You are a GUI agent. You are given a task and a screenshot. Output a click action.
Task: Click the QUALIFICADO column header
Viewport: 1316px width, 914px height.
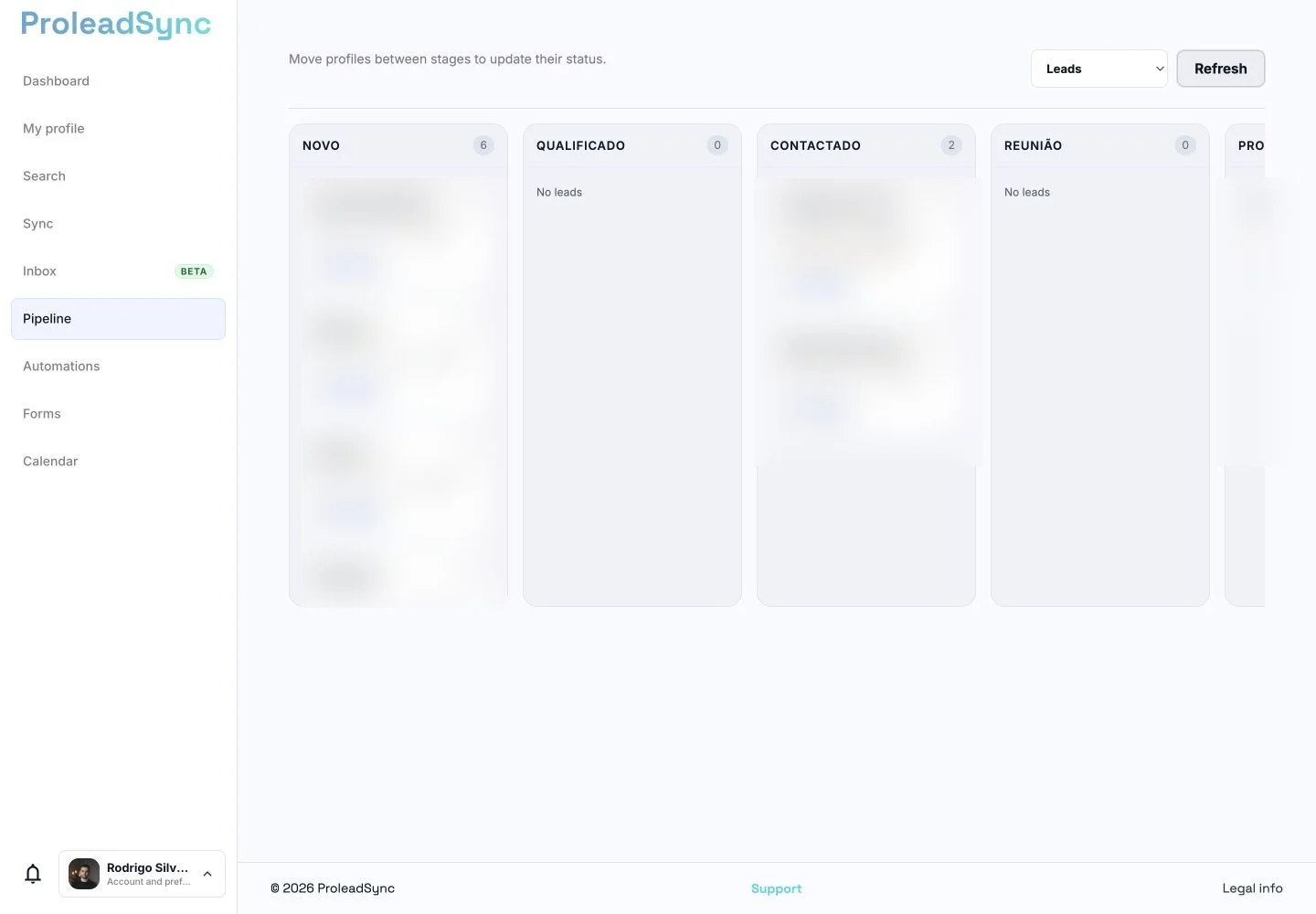point(580,145)
